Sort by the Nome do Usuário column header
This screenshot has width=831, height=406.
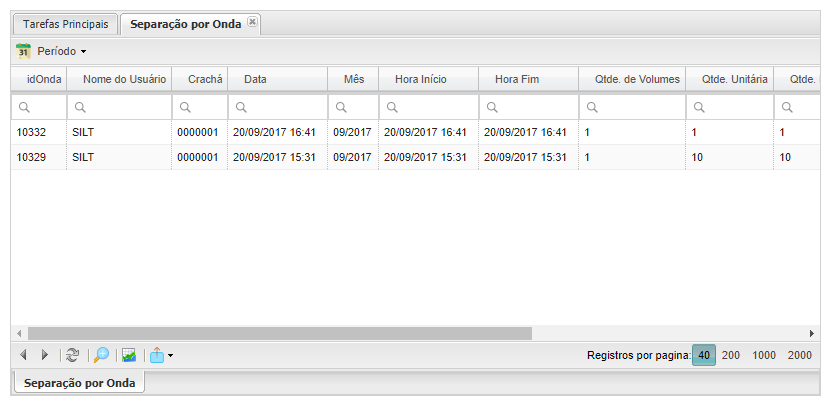coord(118,79)
